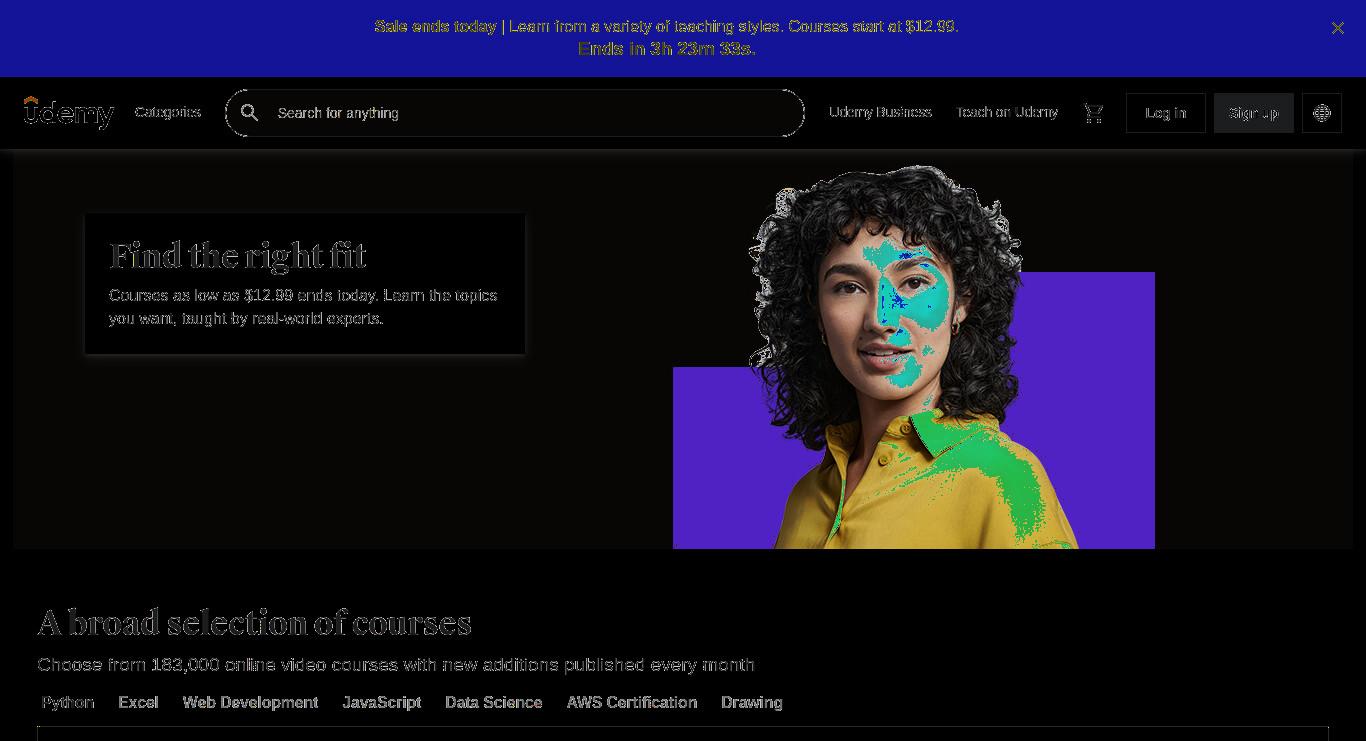Select the Drawing tab

pyautogui.click(x=752, y=702)
